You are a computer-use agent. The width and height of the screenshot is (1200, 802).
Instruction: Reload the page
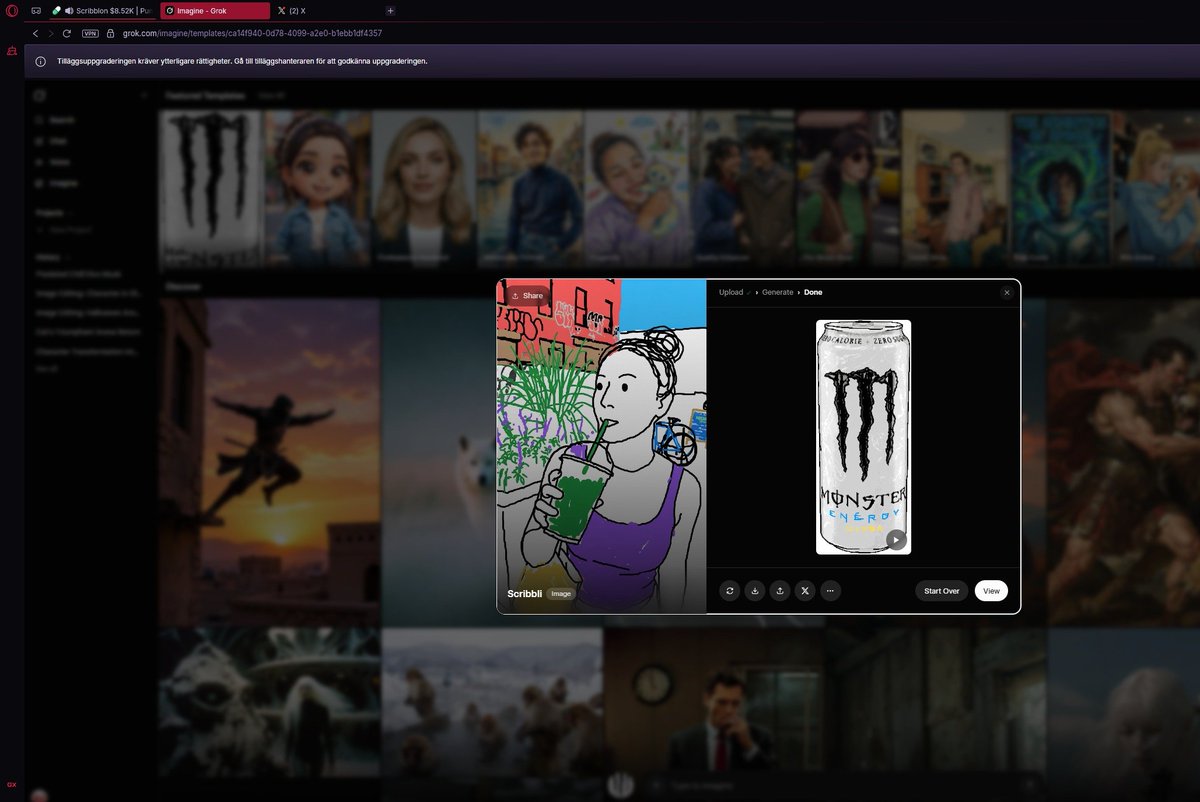tap(67, 33)
